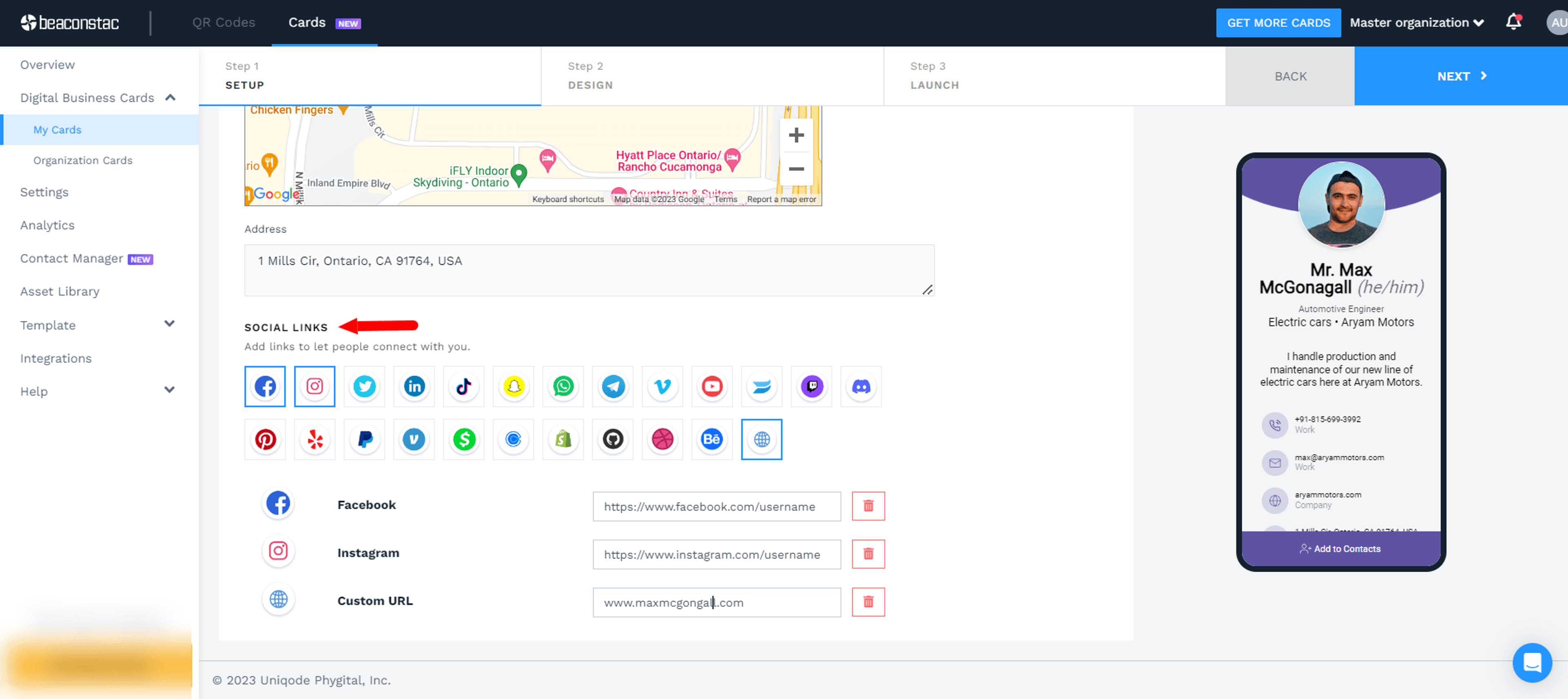Open Overview in the sidebar
The image size is (1568, 699).
coord(47,64)
